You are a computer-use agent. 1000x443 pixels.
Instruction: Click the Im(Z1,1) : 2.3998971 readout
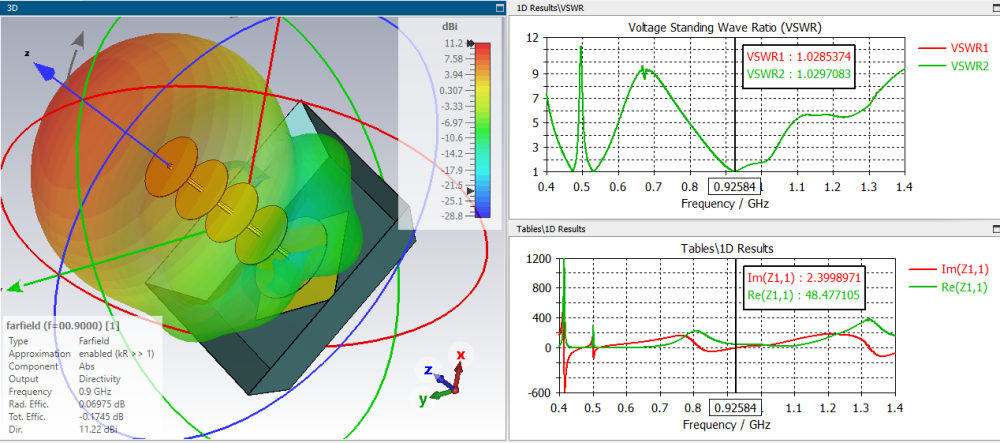pos(804,276)
